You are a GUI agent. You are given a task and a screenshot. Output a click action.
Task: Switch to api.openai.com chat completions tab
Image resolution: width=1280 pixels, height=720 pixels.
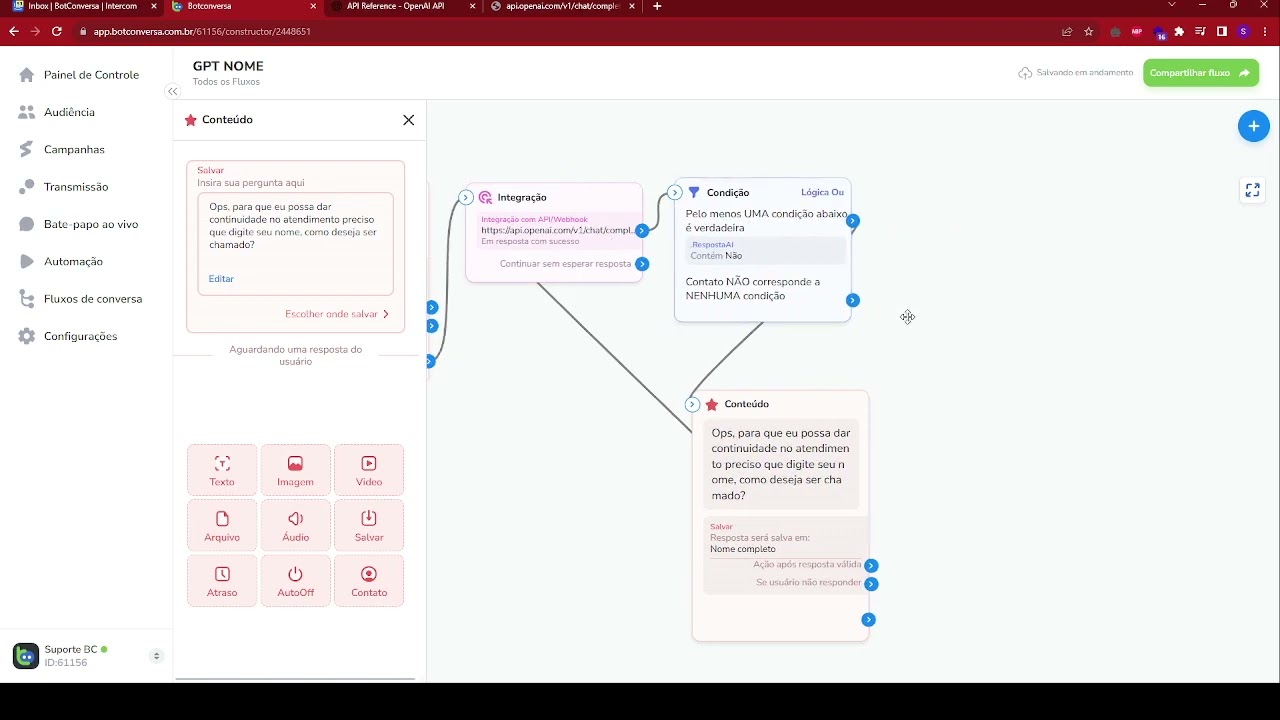(561, 6)
